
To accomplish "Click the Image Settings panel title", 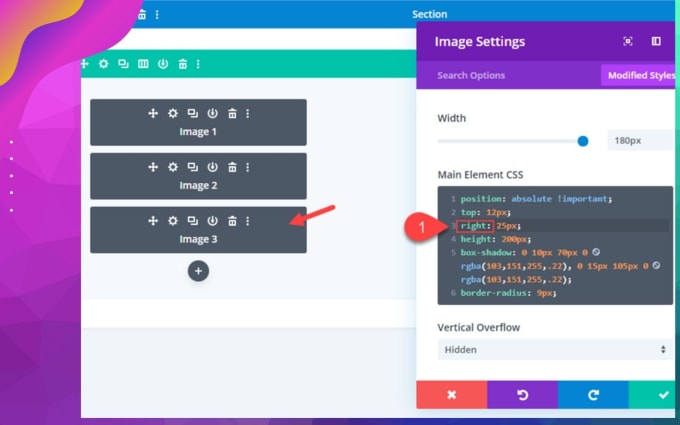I will 480,42.
